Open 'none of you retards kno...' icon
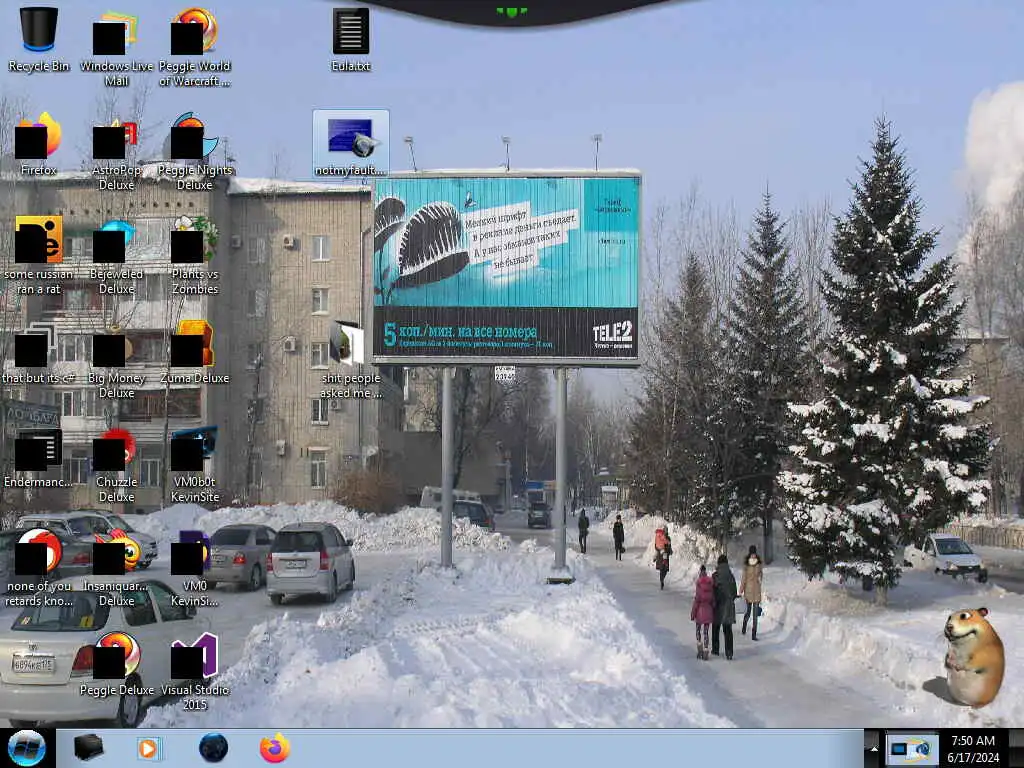 point(39,567)
